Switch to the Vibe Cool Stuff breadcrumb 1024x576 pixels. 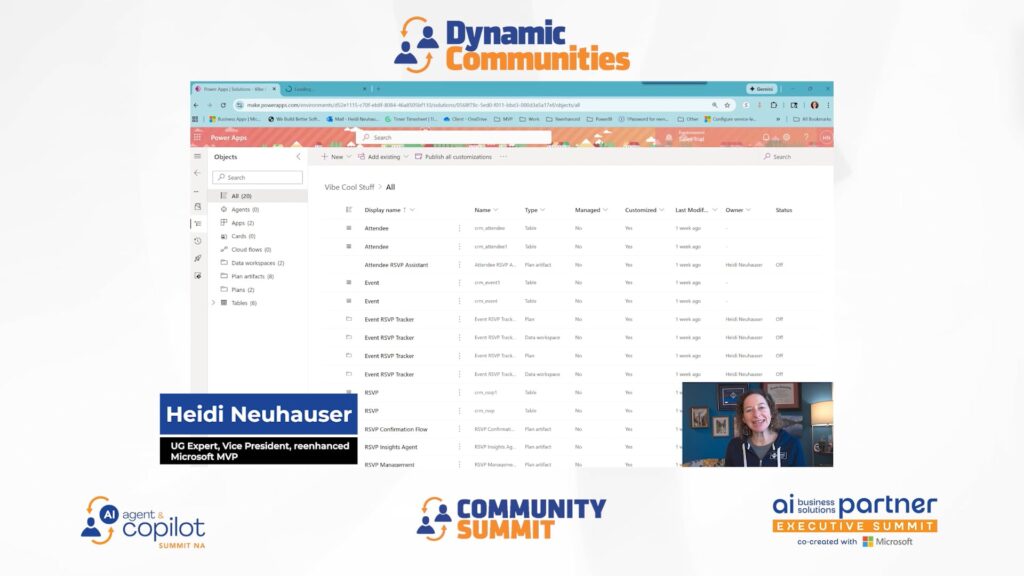coord(352,188)
